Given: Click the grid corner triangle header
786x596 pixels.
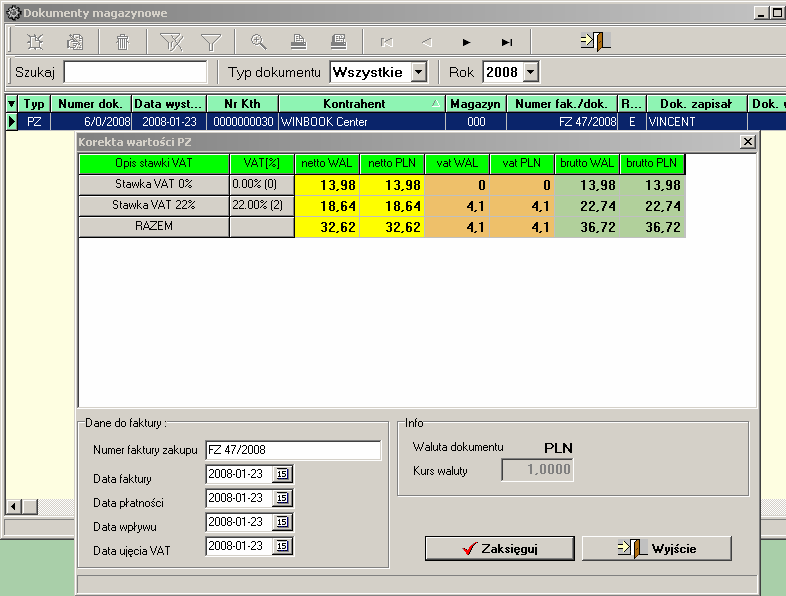Looking at the screenshot, I should click(12, 104).
